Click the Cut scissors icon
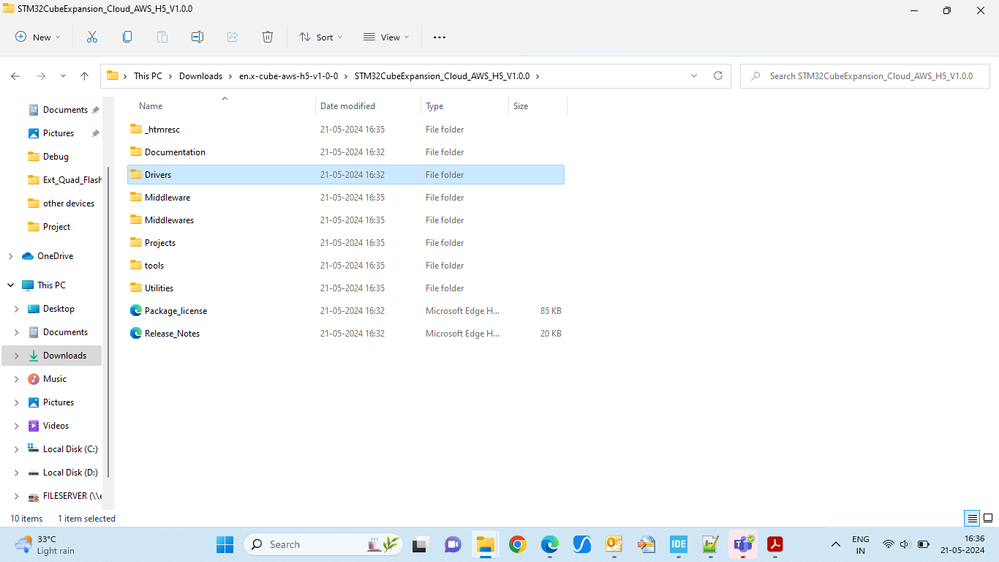The height and width of the screenshot is (562, 999). tap(92, 37)
